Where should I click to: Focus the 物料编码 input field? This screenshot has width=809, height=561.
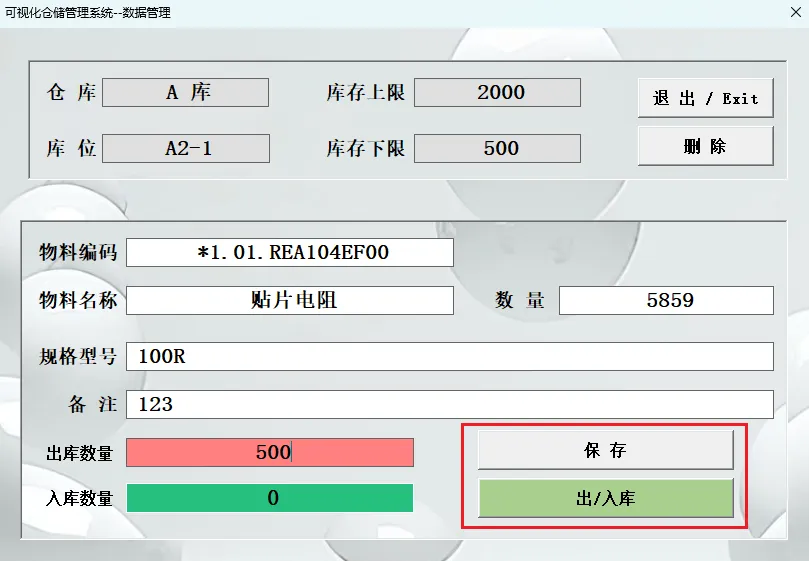(290, 252)
